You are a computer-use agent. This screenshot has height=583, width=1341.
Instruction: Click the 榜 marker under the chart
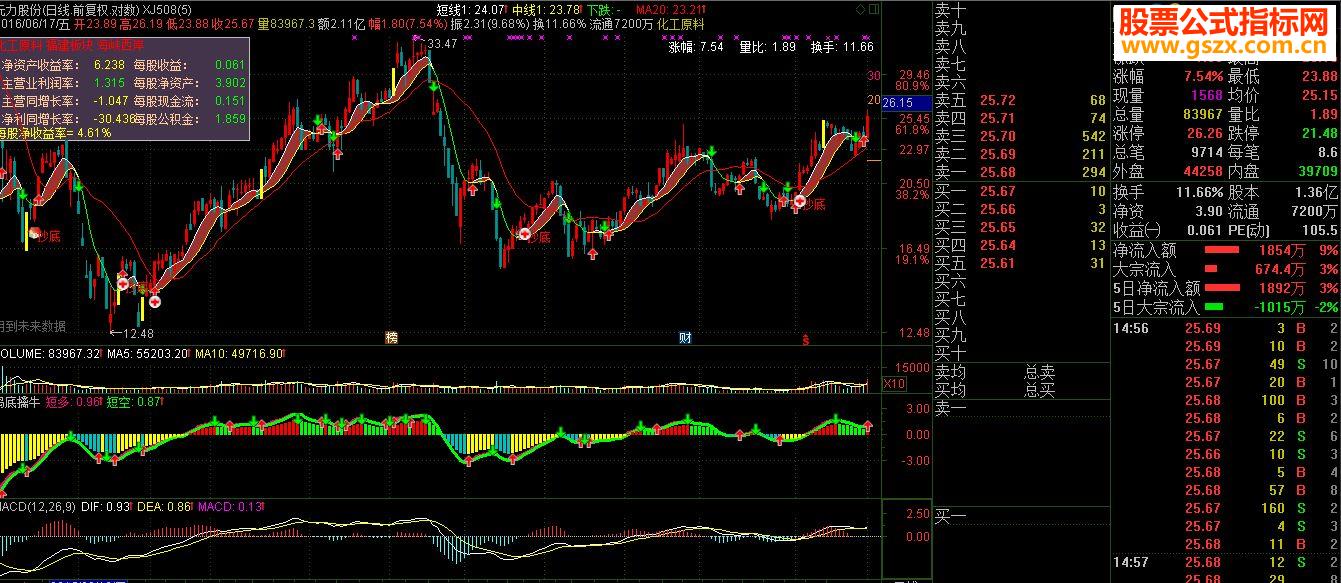391,338
